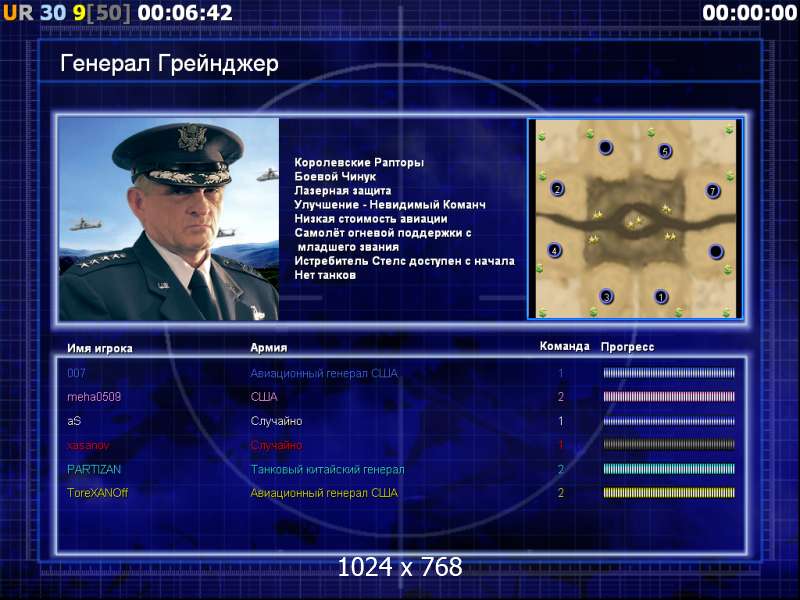Viewport: 800px width, 600px height.
Task: Click the yellow stars at the minimap center
Action: pyautogui.click(x=634, y=222)
